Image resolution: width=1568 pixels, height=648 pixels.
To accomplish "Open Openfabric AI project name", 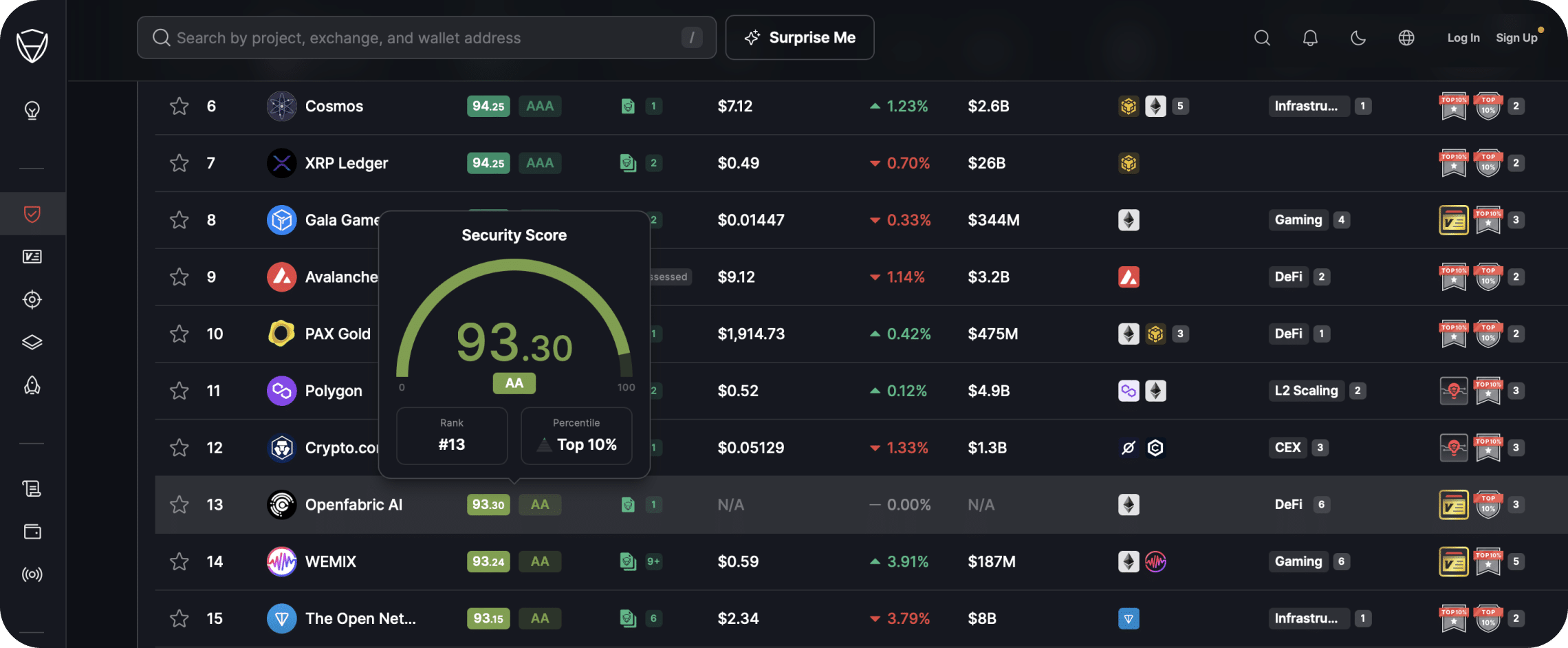I will [353, 504].
